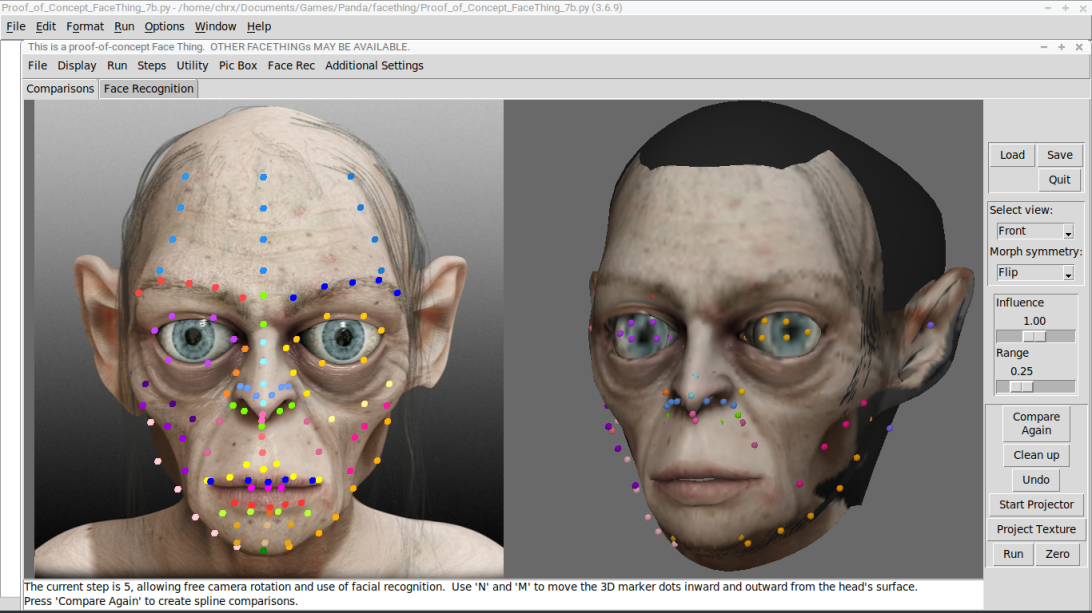
Task: Open the Window menu
Action: (x=215, y=26)
